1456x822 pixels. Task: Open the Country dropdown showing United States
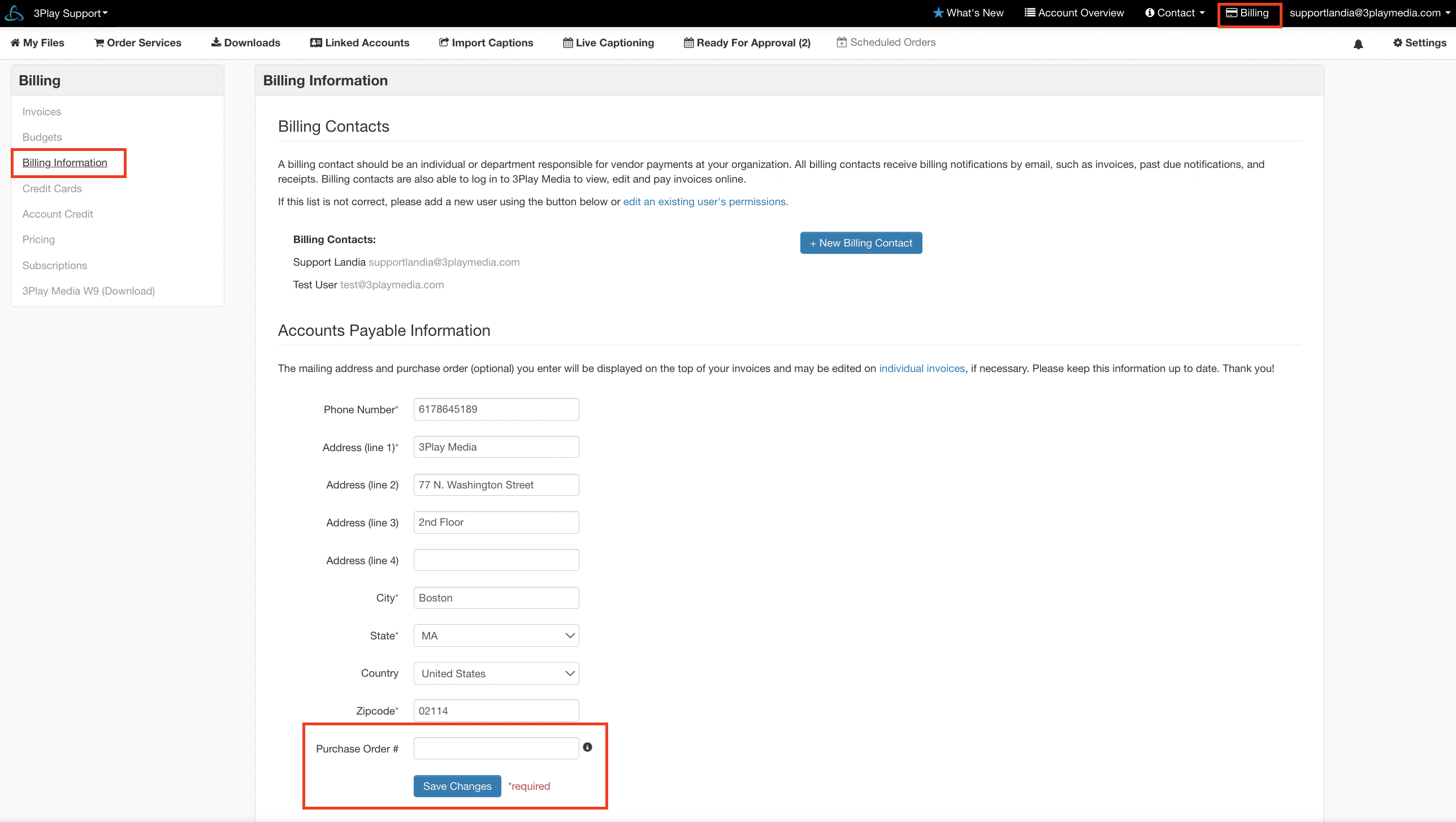pos(496,674)
